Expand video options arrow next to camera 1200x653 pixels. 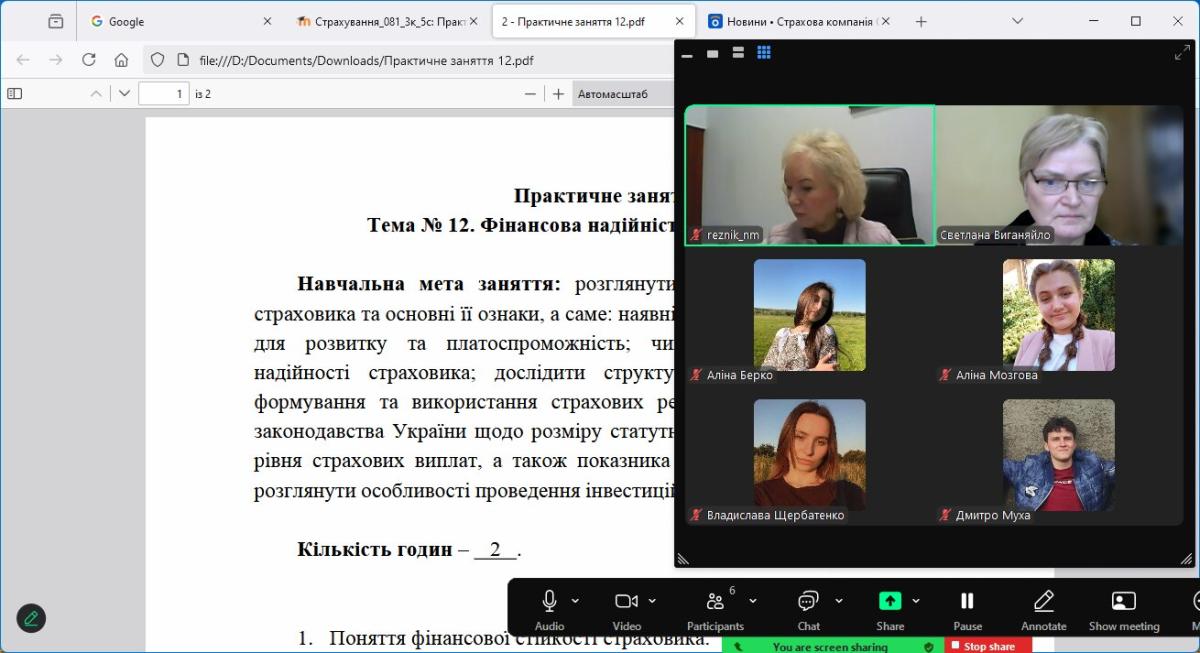(x=652, y=601)
